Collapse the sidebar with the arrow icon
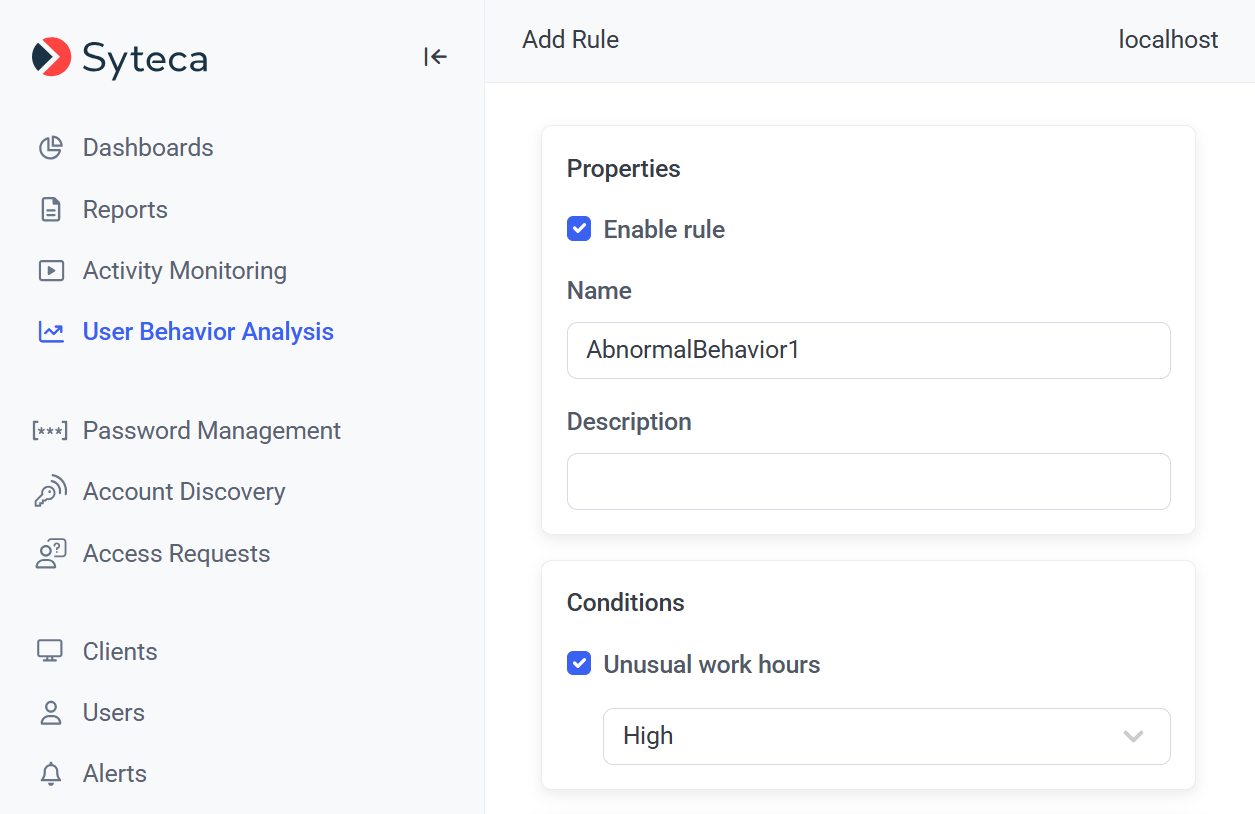 [x=435, y=57]
